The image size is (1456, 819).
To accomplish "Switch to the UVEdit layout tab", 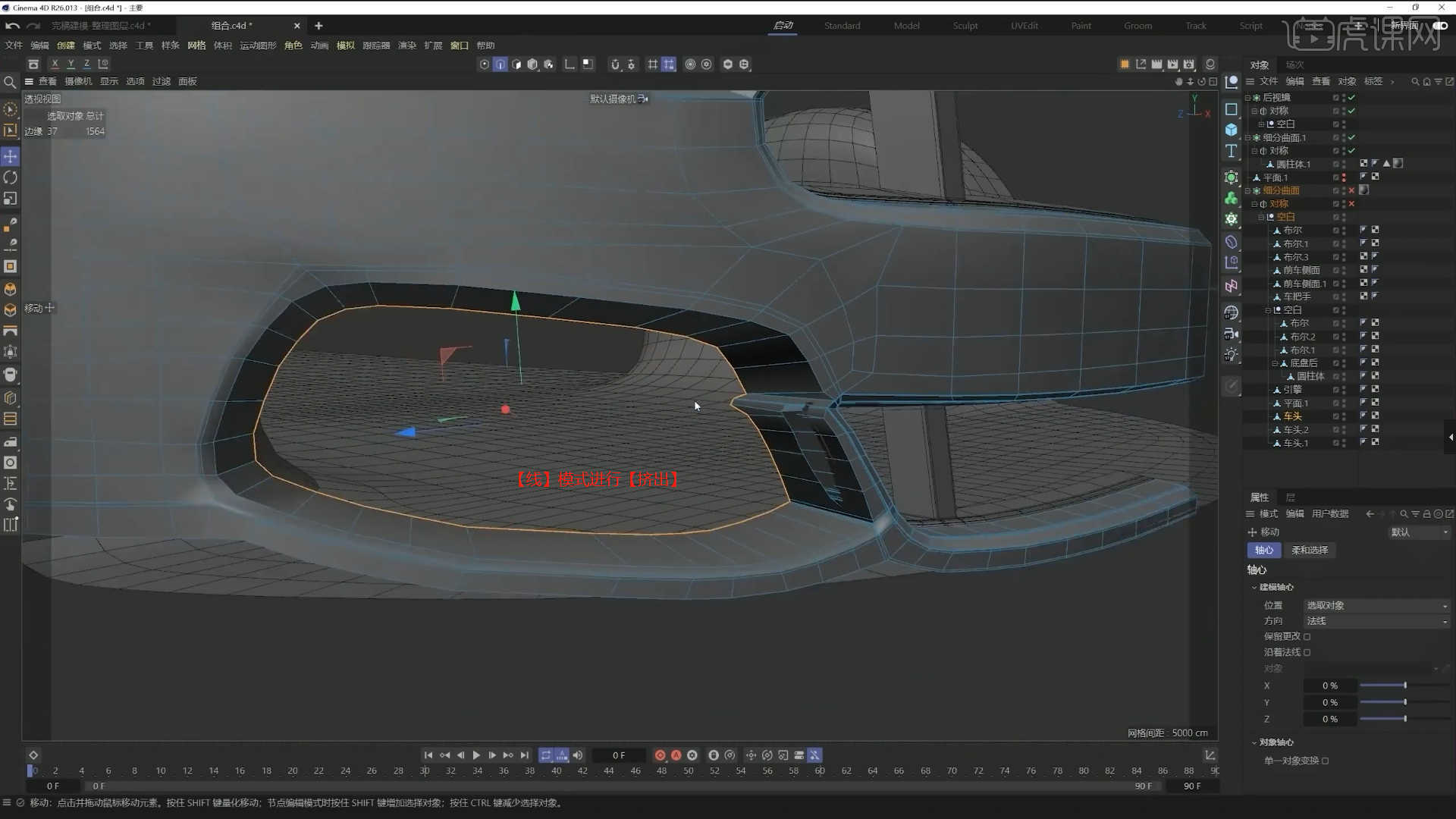I will (1025, 26).
